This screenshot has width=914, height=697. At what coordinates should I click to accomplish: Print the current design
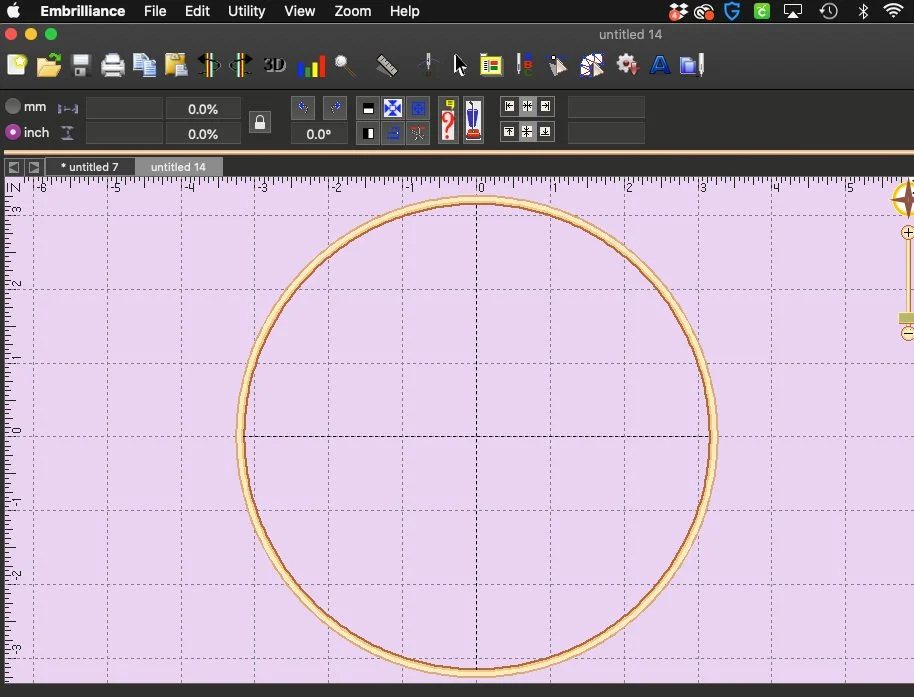tap(113, 65)
